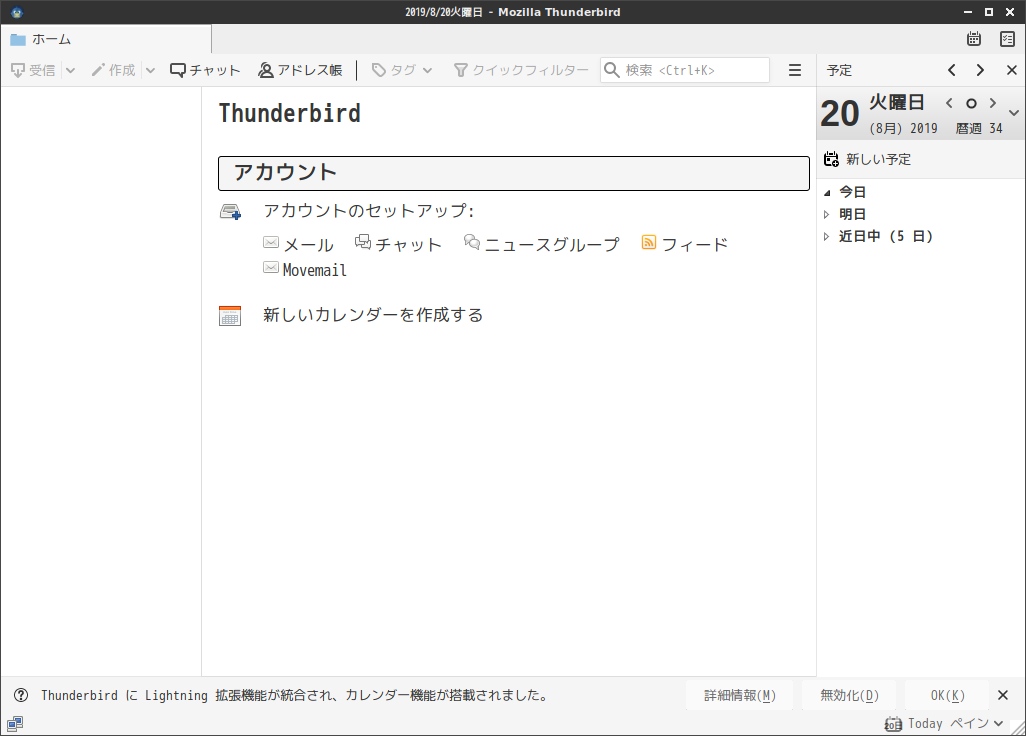Close the 予定 today pane
Viewport: 1026px width, 736px height.
[1011, 70]
